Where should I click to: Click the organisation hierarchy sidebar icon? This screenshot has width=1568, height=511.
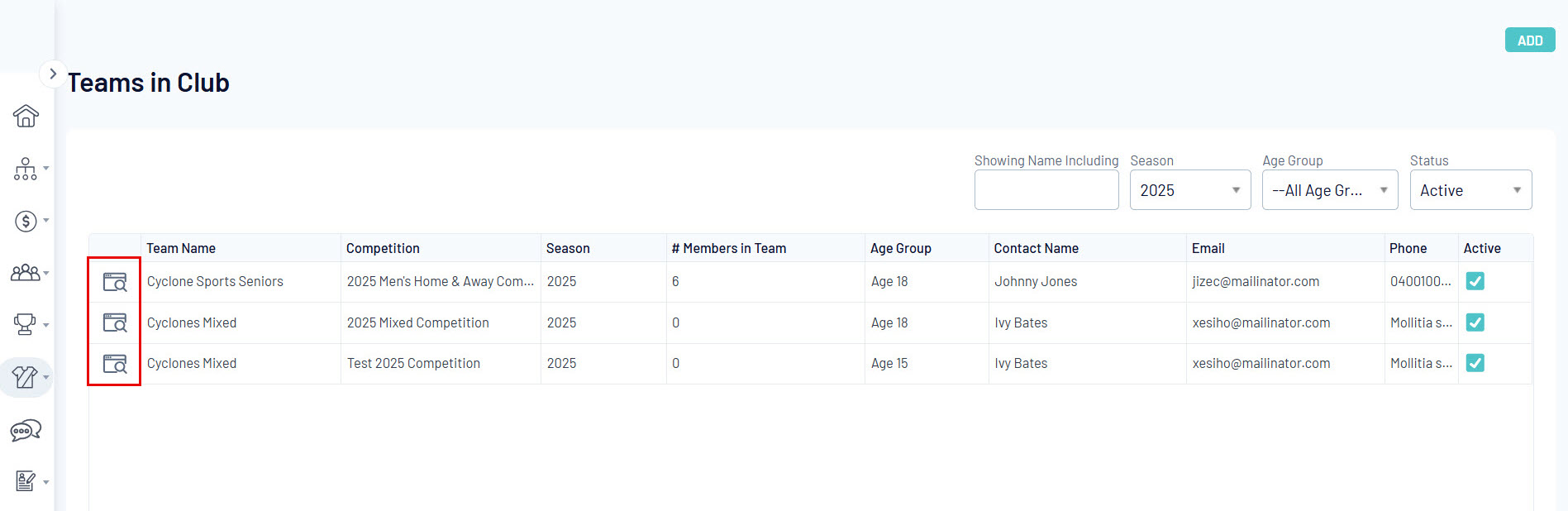pos(26,169)
